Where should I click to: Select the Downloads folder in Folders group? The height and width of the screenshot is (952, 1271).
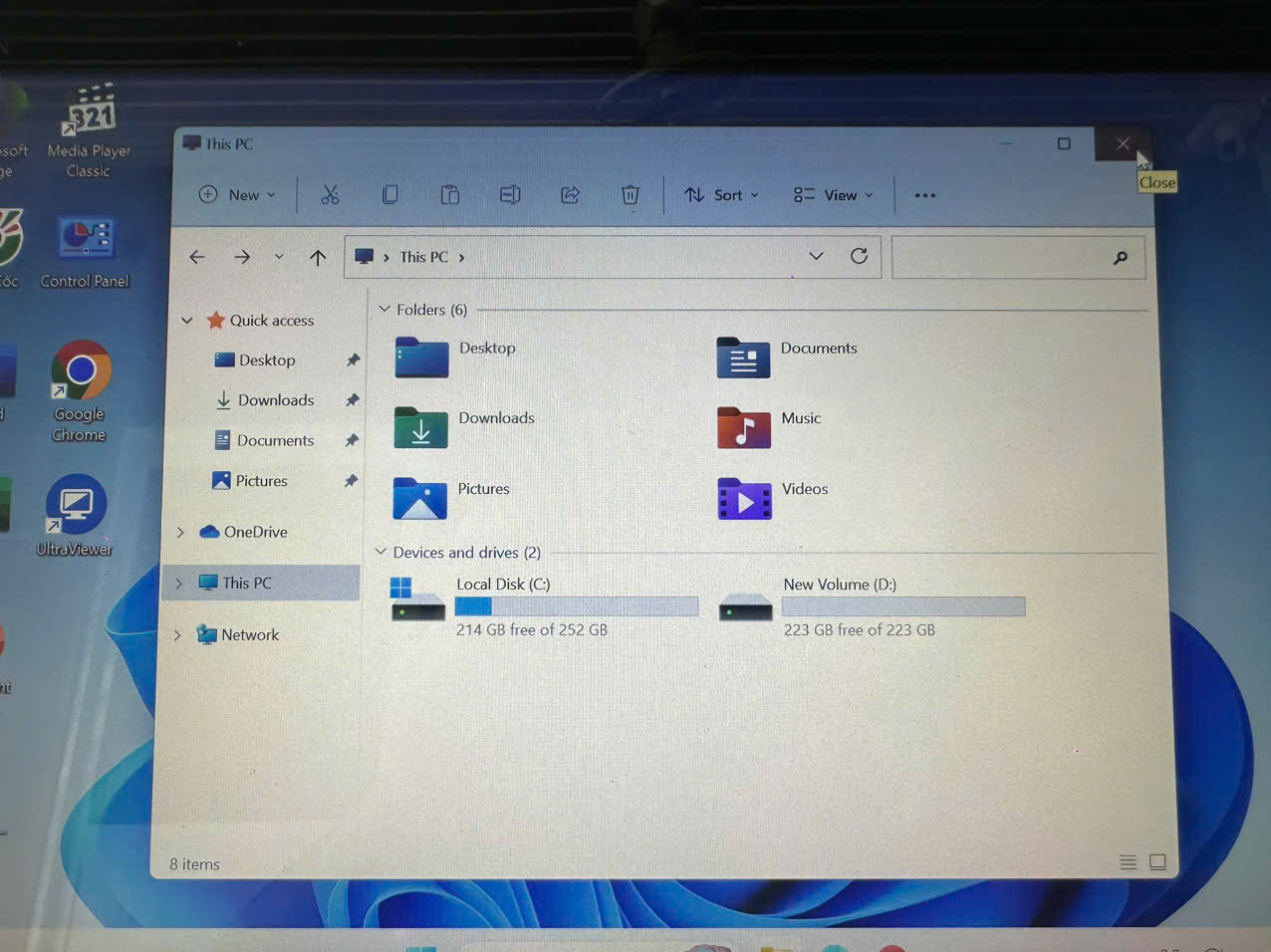[464, 427]
